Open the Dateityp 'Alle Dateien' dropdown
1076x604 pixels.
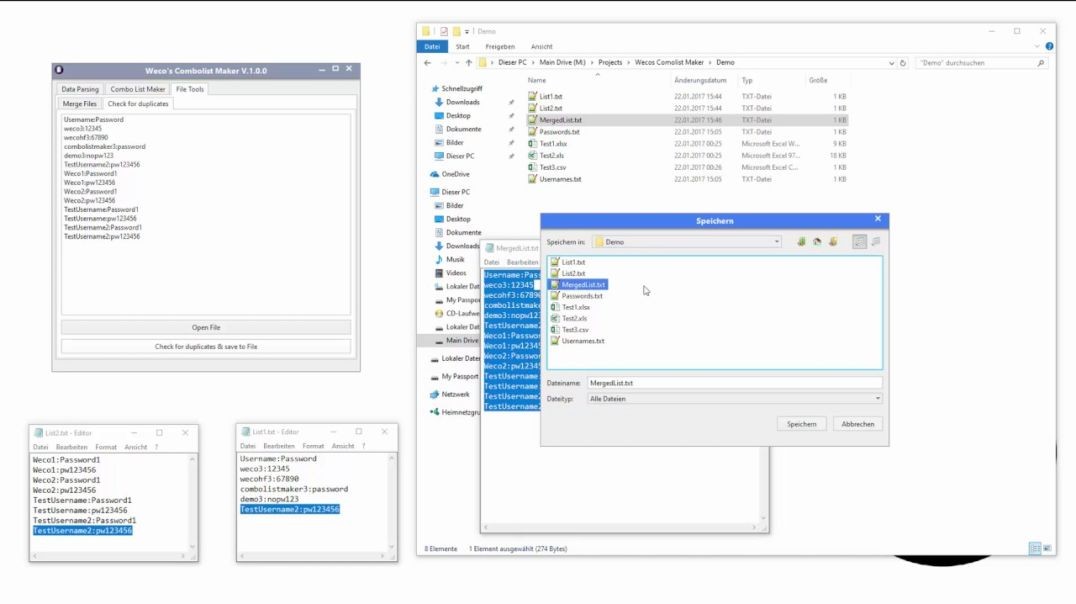734,398
